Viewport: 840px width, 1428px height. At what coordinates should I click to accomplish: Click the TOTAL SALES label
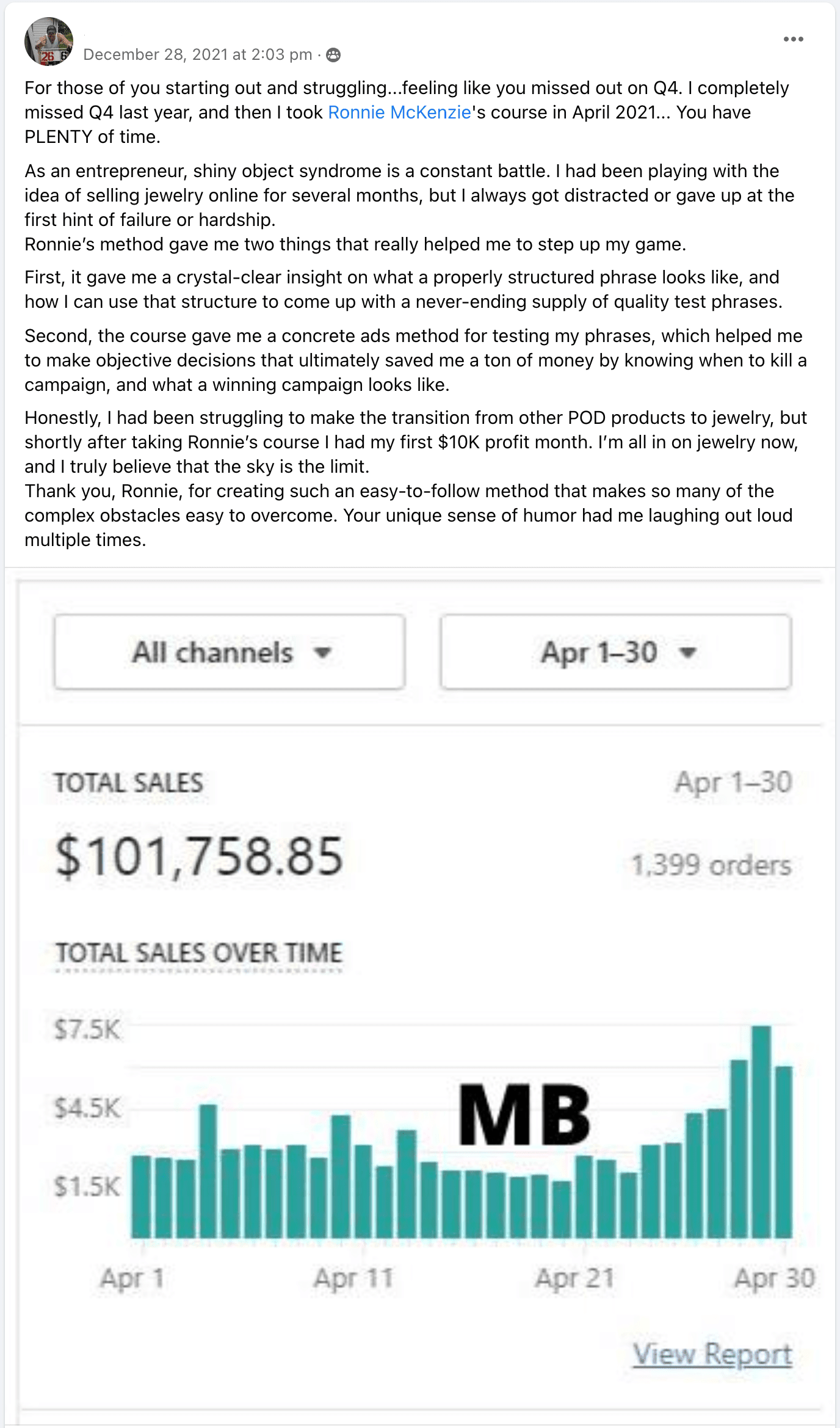coord(129,783)
